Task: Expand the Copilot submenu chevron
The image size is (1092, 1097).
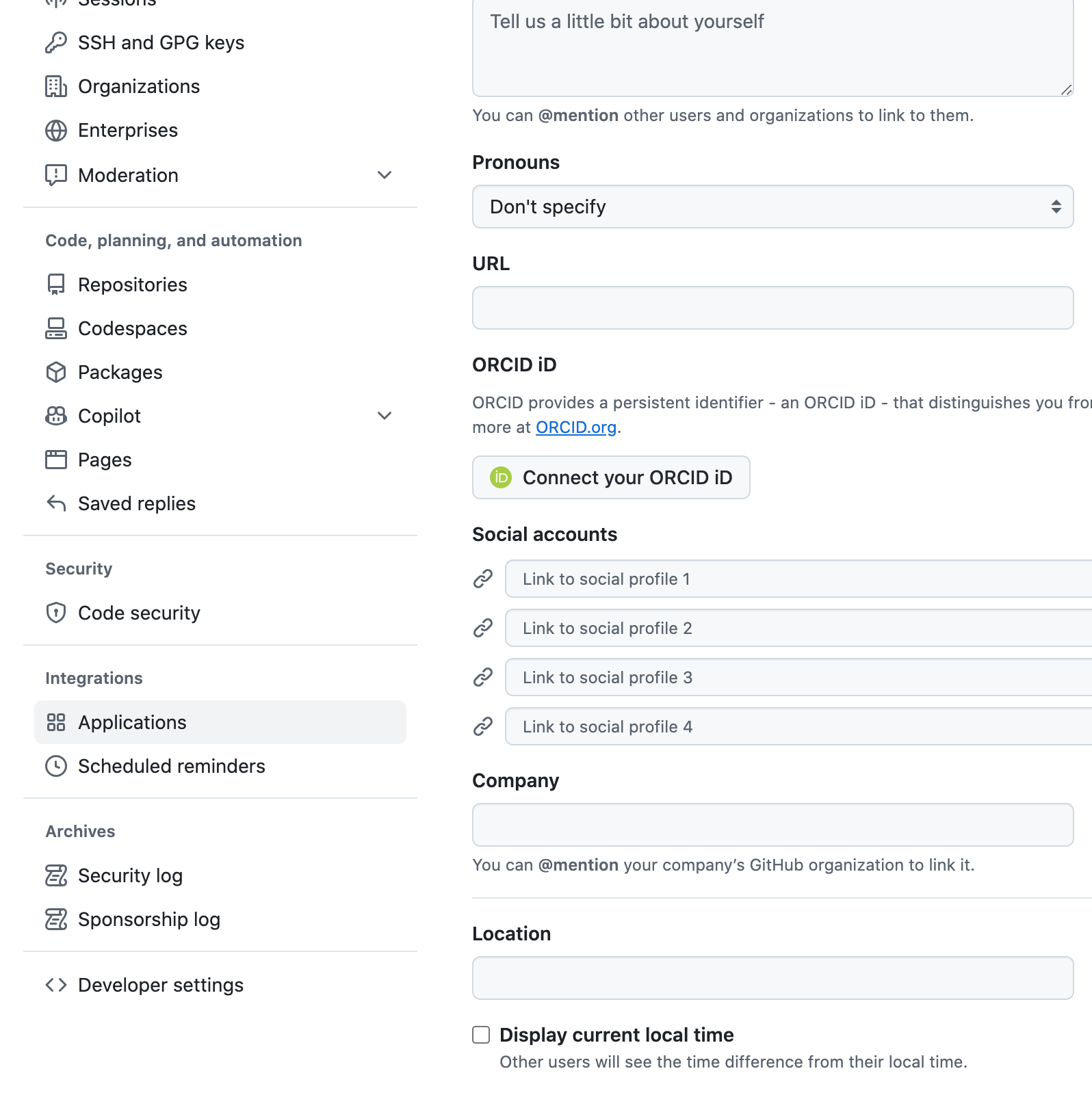Action: (x=385, y=416)
